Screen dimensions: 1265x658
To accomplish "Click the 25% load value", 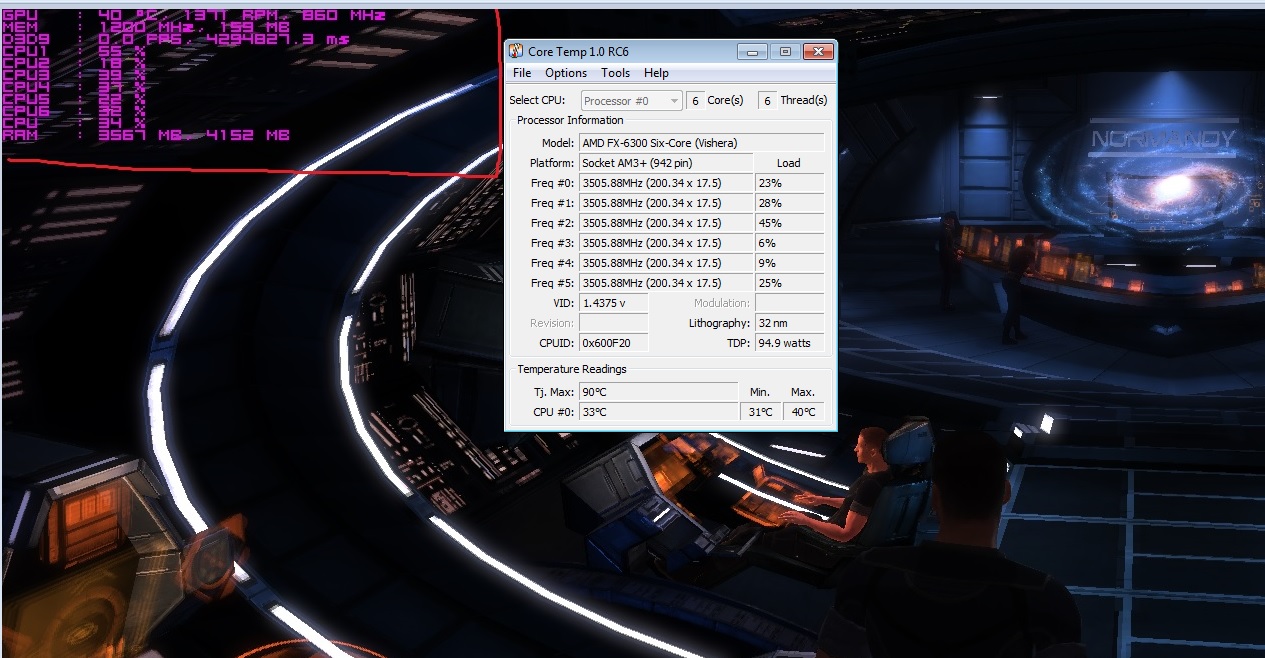I will click(x=789, y=283).
